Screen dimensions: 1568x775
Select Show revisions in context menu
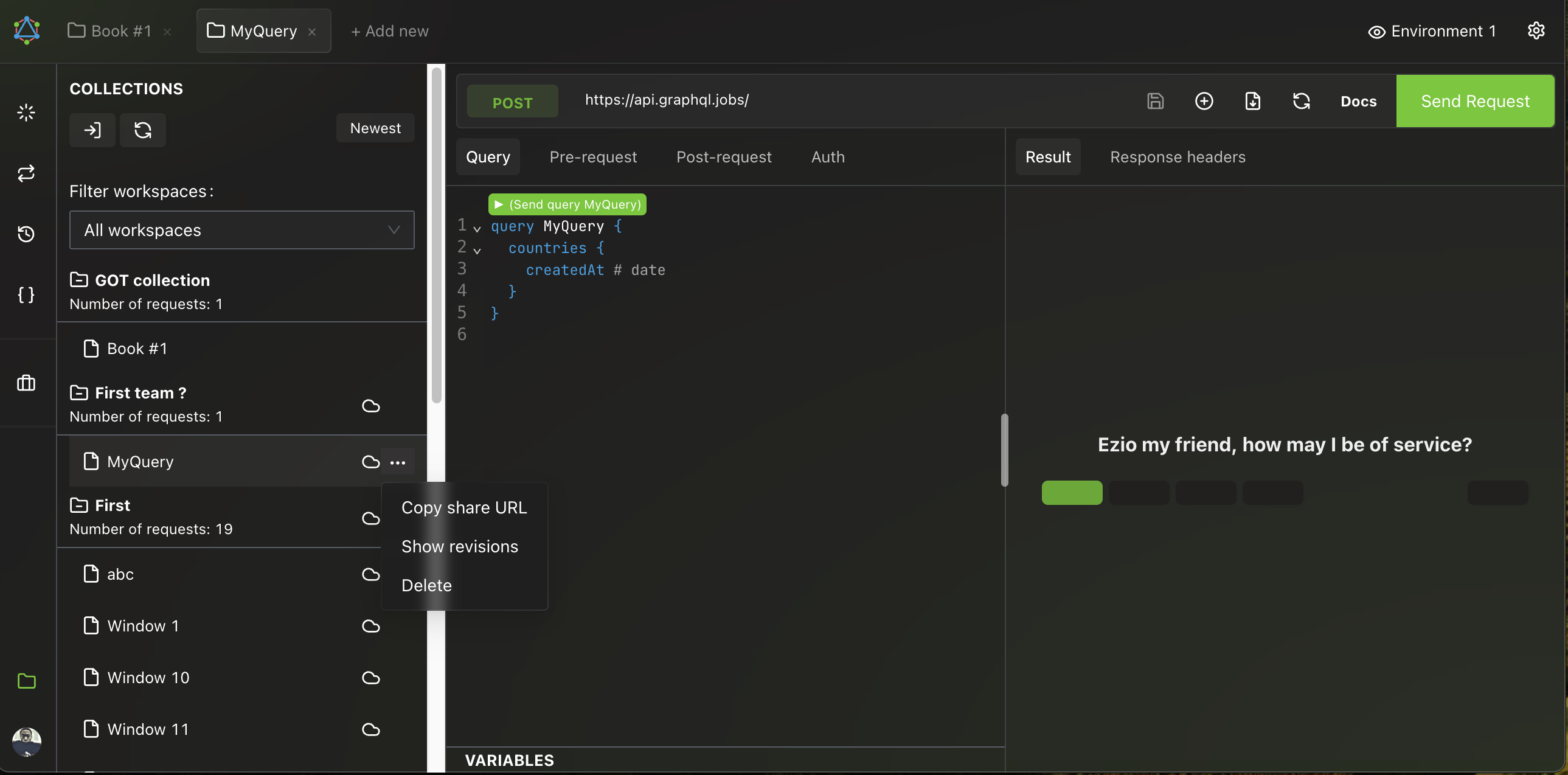(460, 546)
